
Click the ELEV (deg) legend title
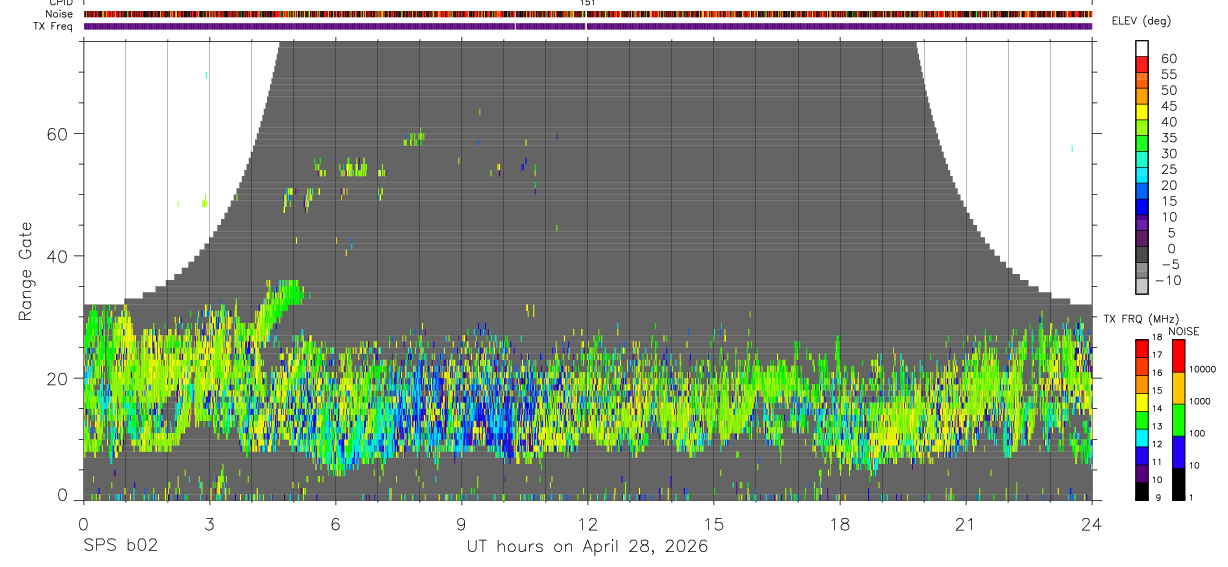coord(1140,21)
